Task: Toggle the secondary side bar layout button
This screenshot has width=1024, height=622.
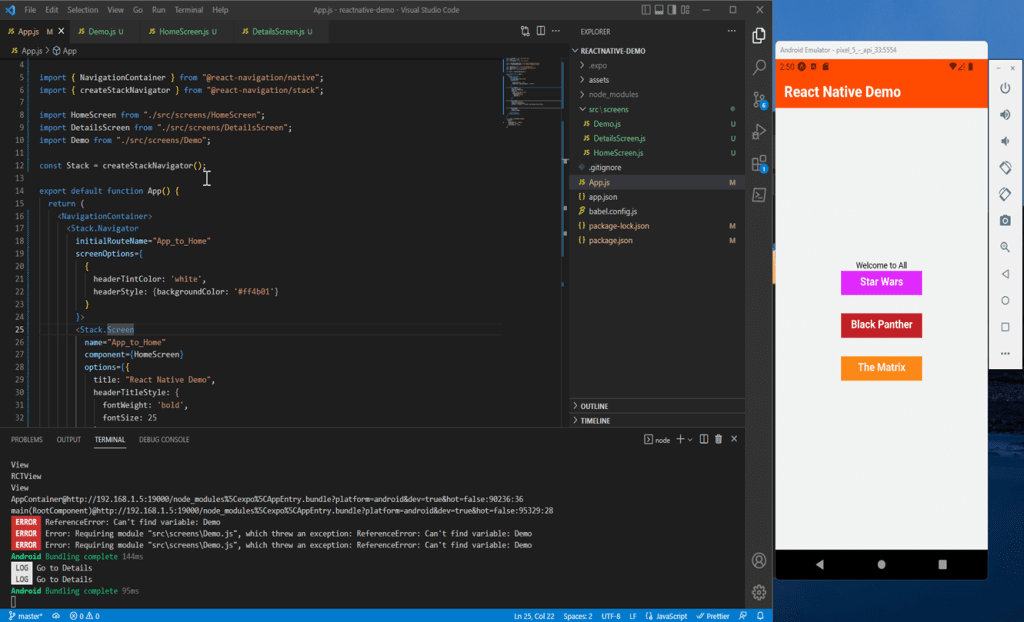Action: tap(672, 10)
